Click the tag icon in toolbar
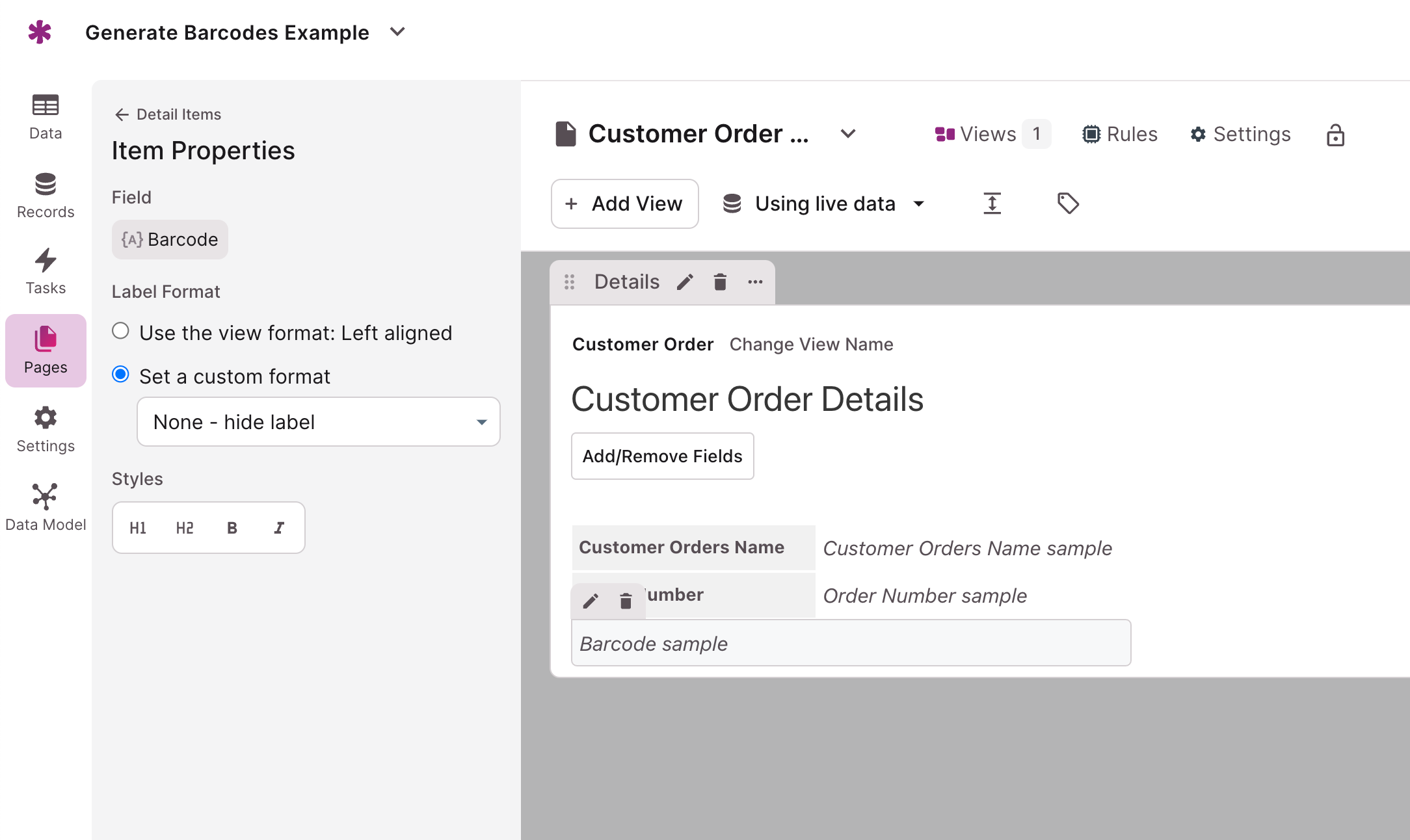 coord(1067,203)
